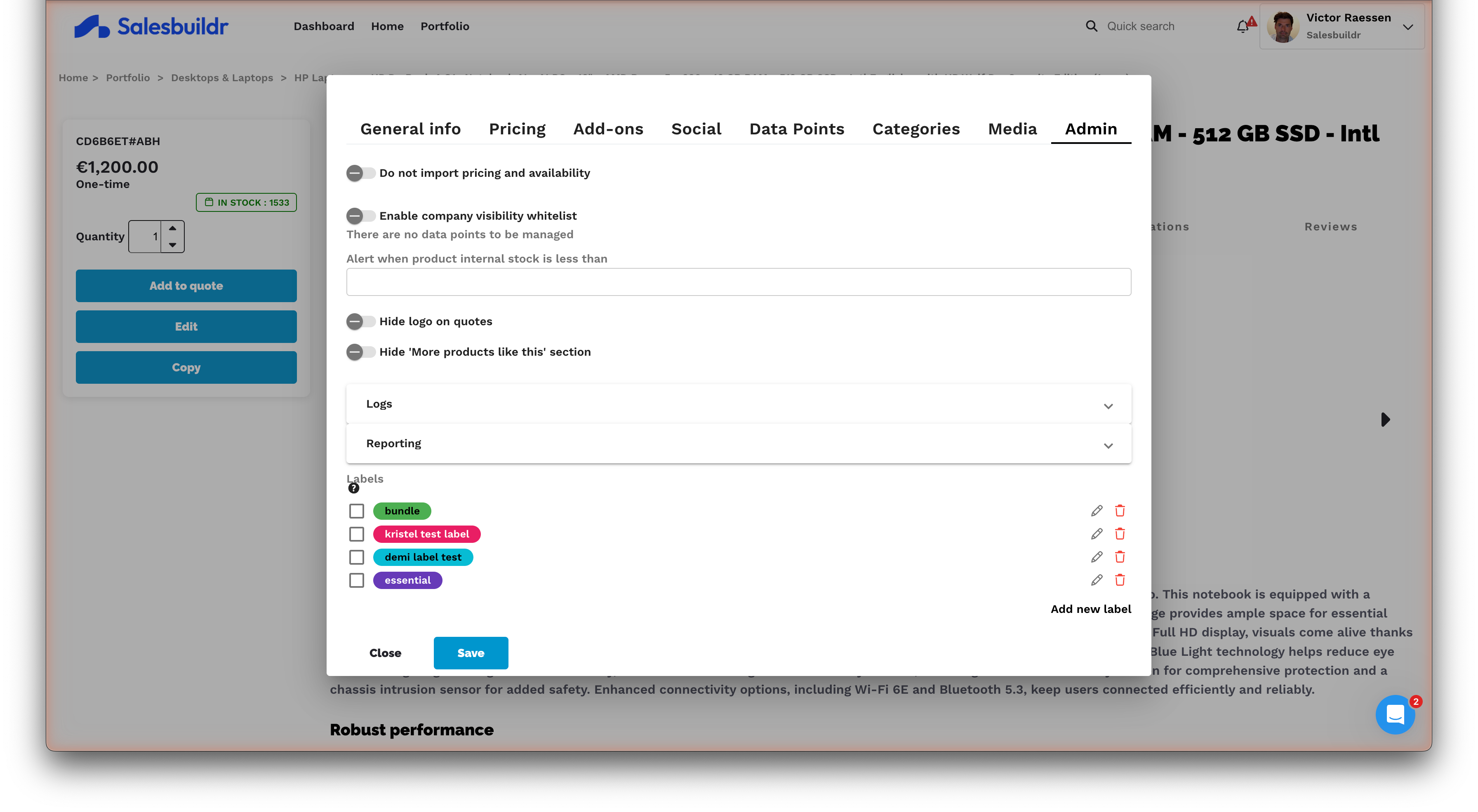Open the chat widget bubble

1395,714
